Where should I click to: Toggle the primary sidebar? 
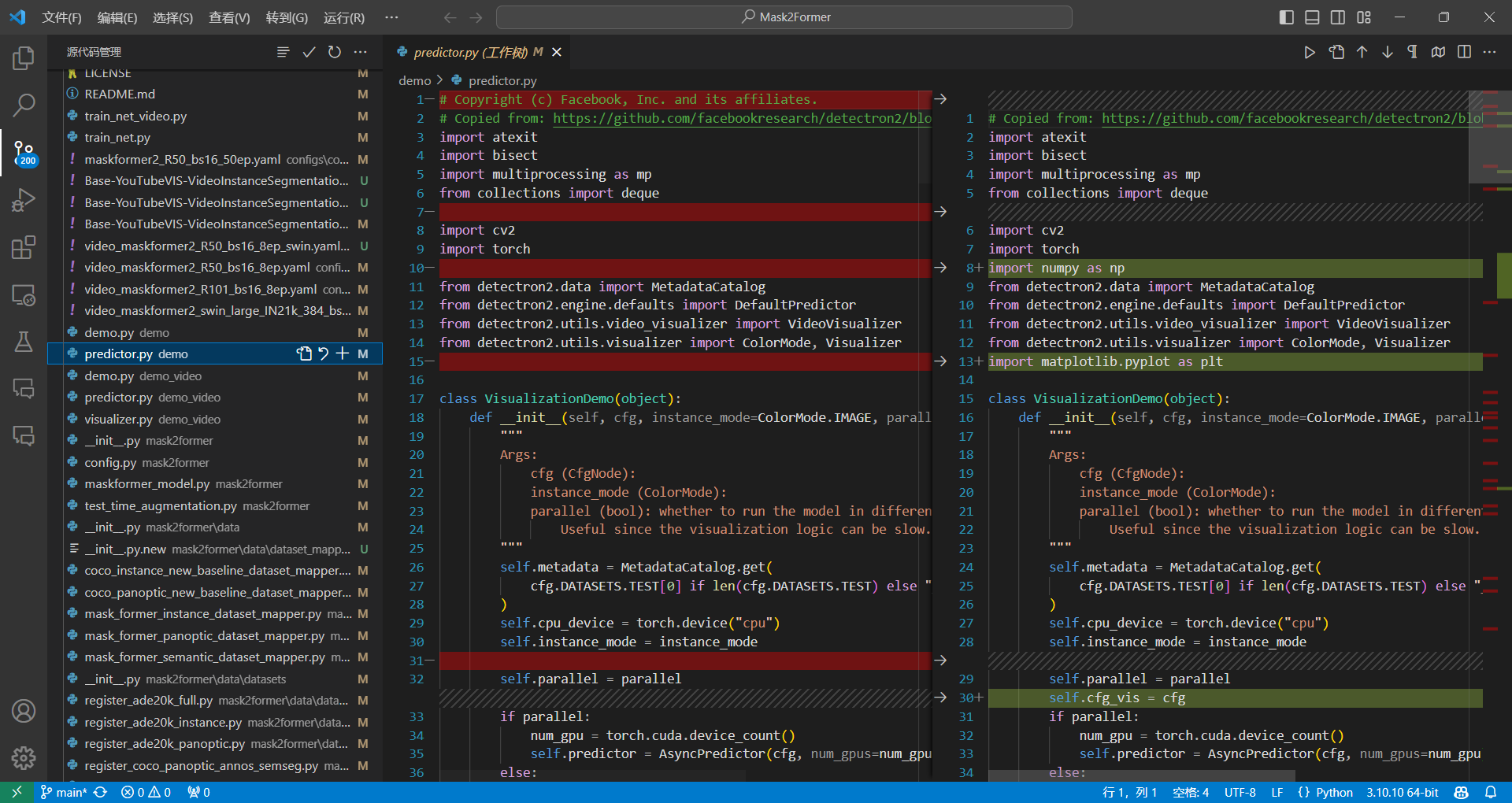[x=1286, y=17]
